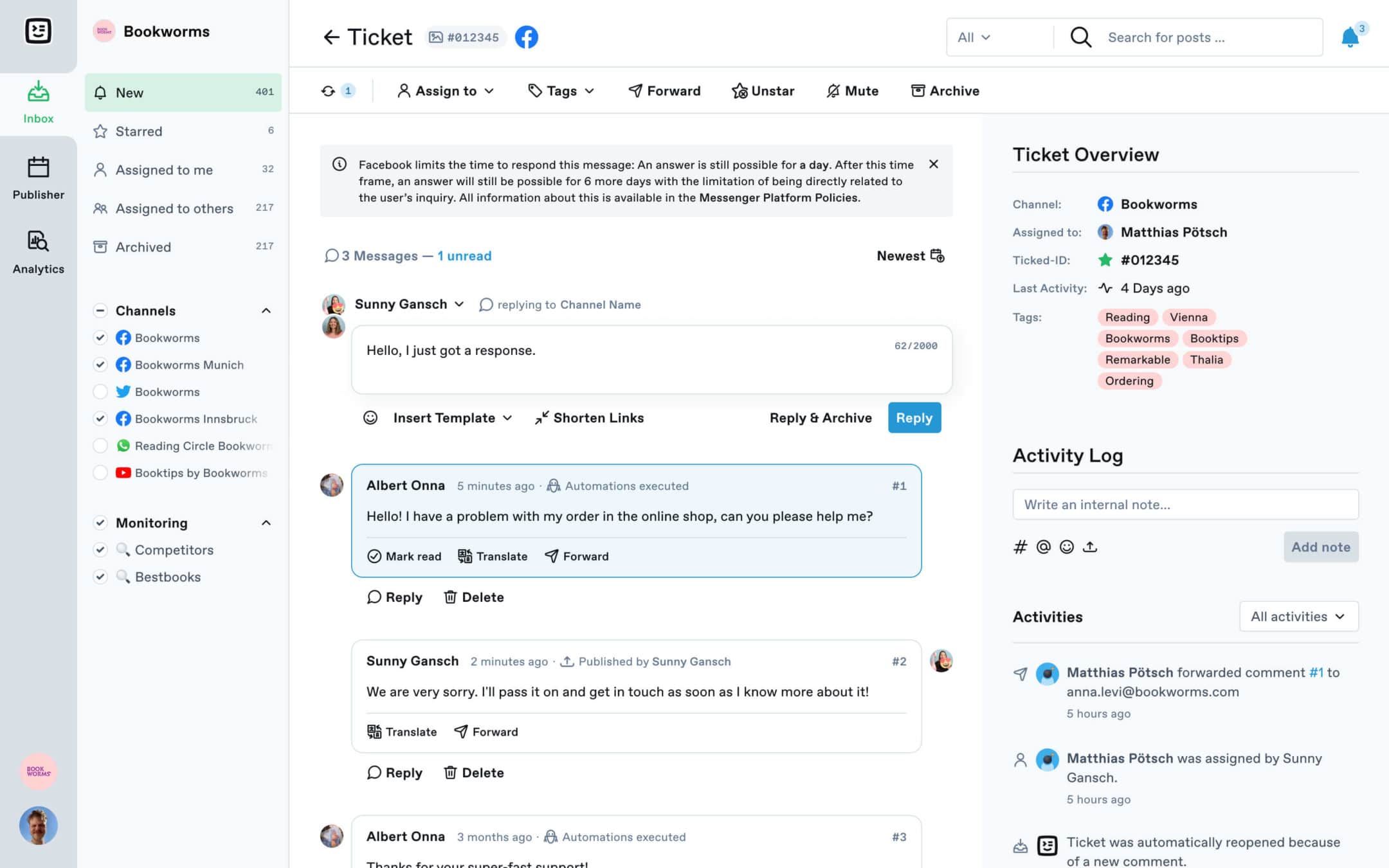Click Forward in the ticket toolbar
The width and height of the screenshot is (1389, 868).
664,91
